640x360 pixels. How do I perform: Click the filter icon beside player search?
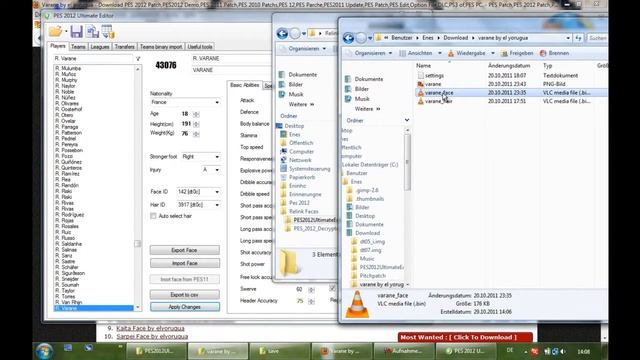tap(138, 59)
